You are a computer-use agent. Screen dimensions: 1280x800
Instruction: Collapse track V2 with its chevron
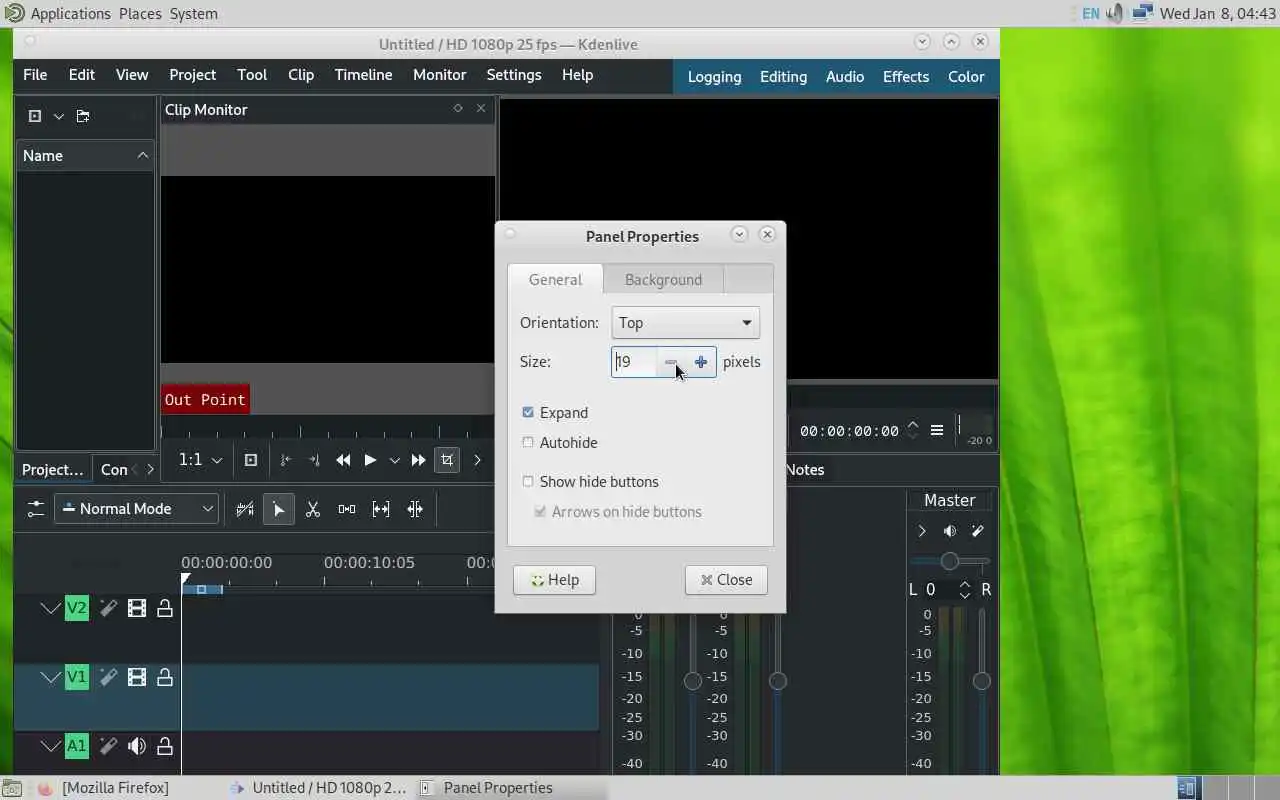[50, 608]
